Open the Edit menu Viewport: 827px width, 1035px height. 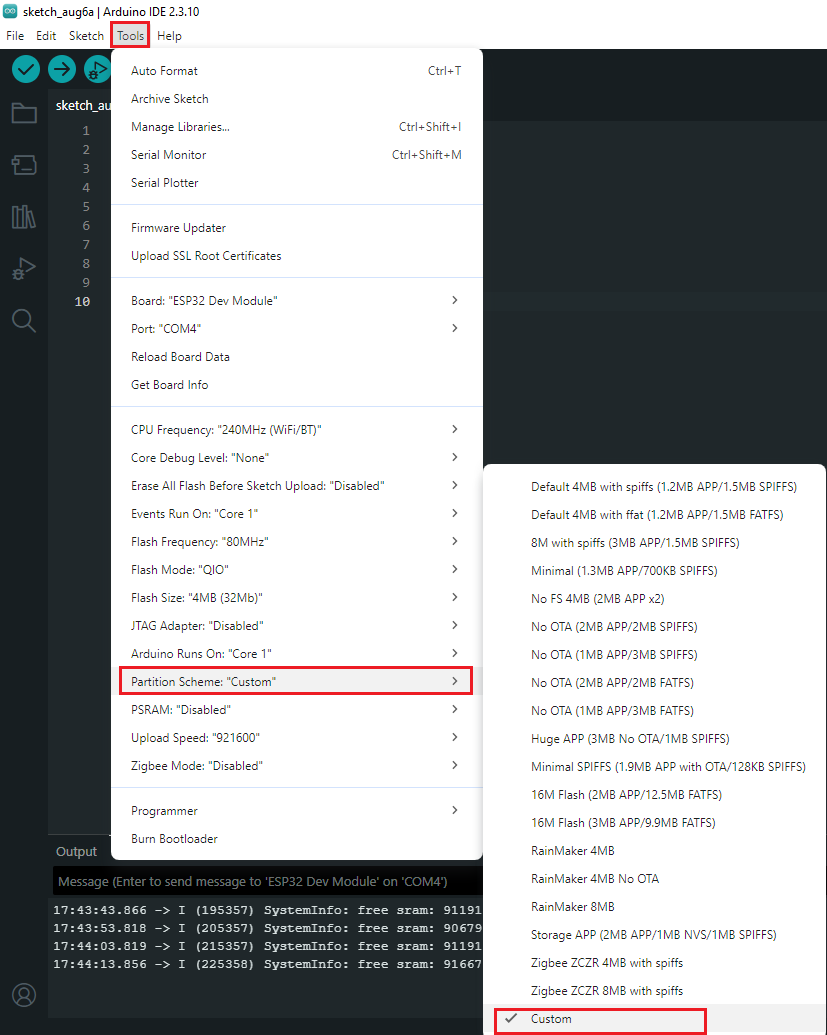46,36
